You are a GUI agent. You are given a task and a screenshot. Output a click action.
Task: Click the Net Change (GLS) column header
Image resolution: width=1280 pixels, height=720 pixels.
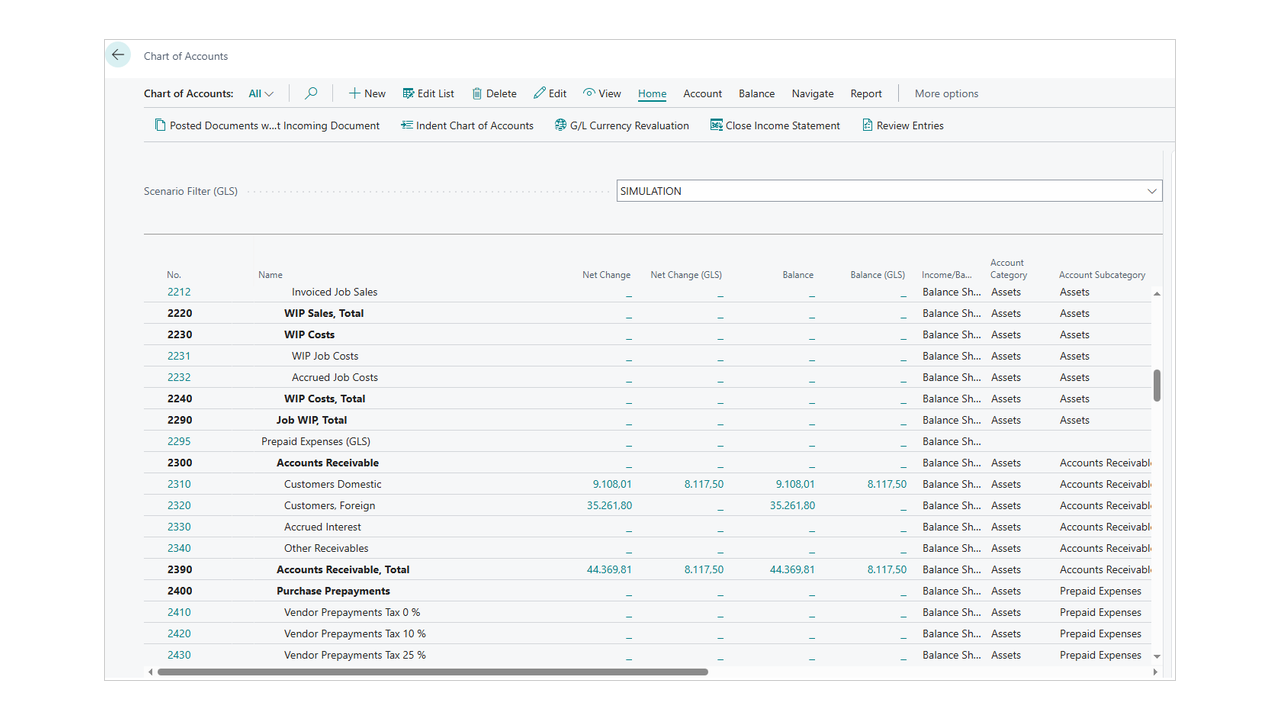(686, 274)
